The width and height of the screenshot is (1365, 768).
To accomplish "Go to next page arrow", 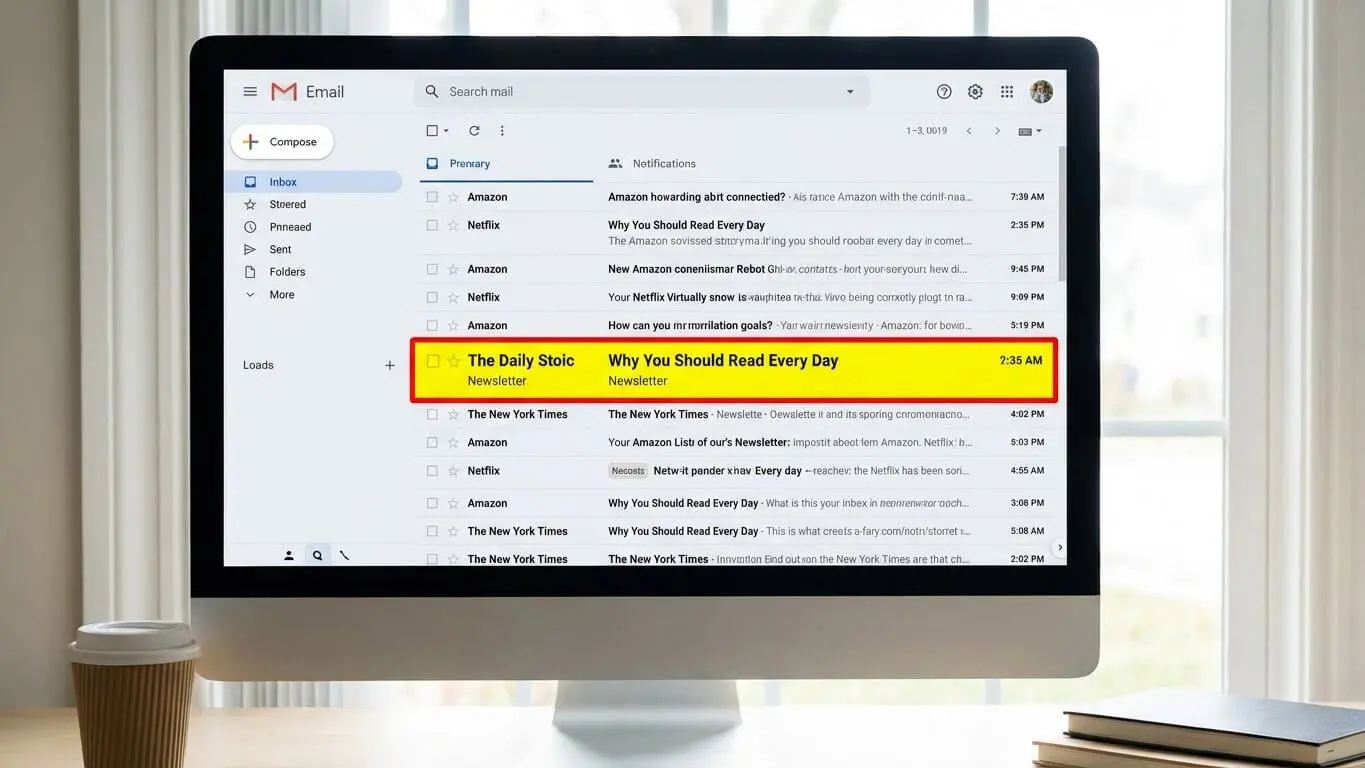I will [x=997, y=131].
